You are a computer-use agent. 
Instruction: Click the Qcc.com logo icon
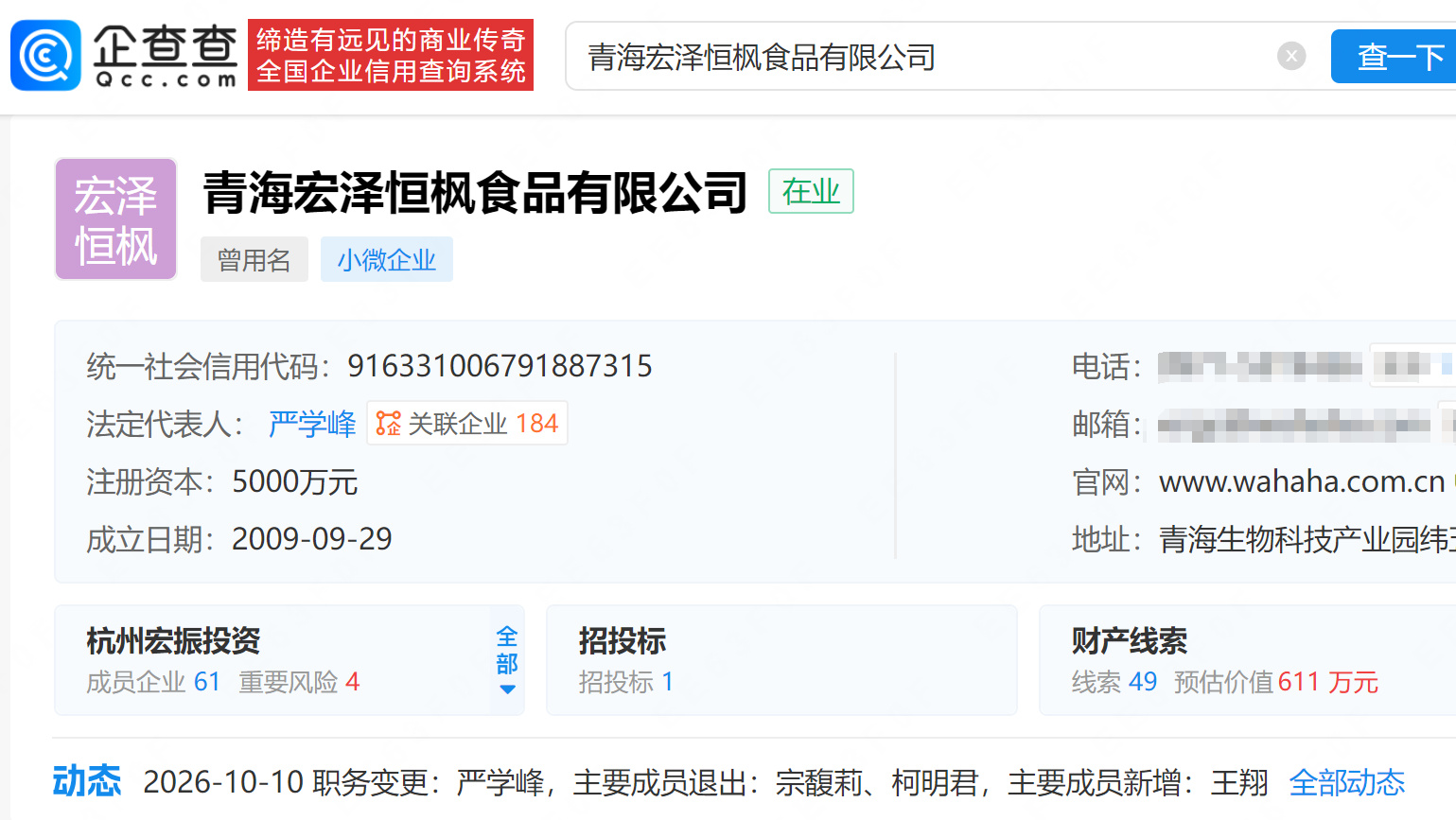point(45,55)
